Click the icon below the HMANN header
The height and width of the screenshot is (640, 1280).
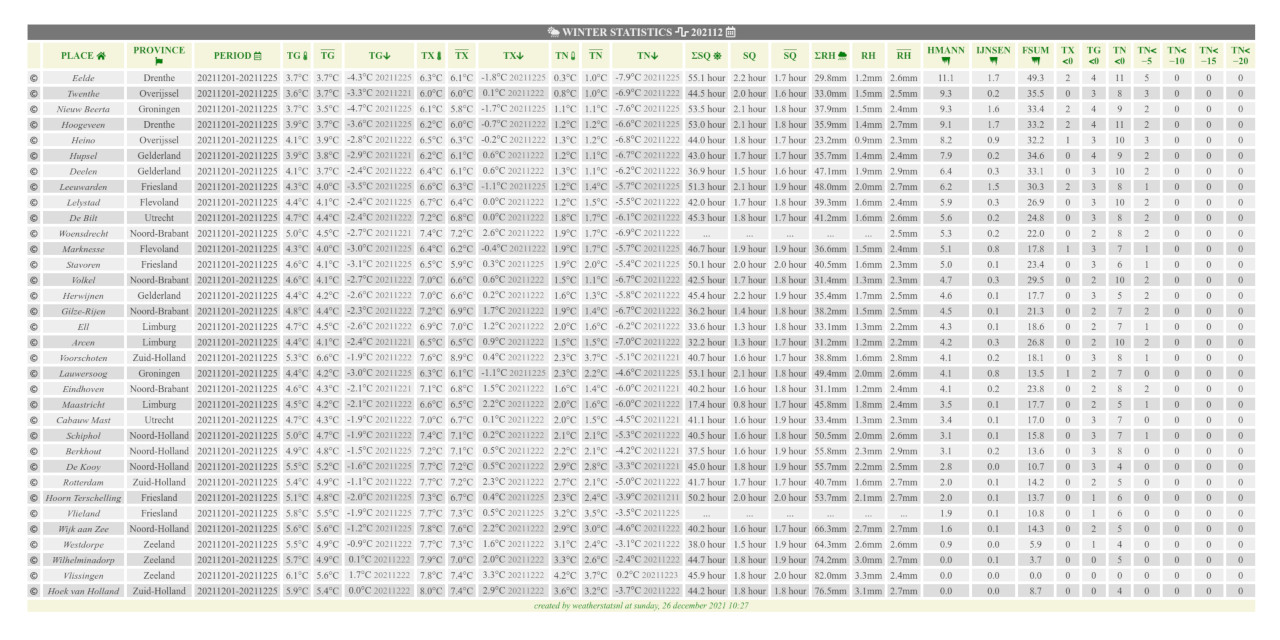945,62
